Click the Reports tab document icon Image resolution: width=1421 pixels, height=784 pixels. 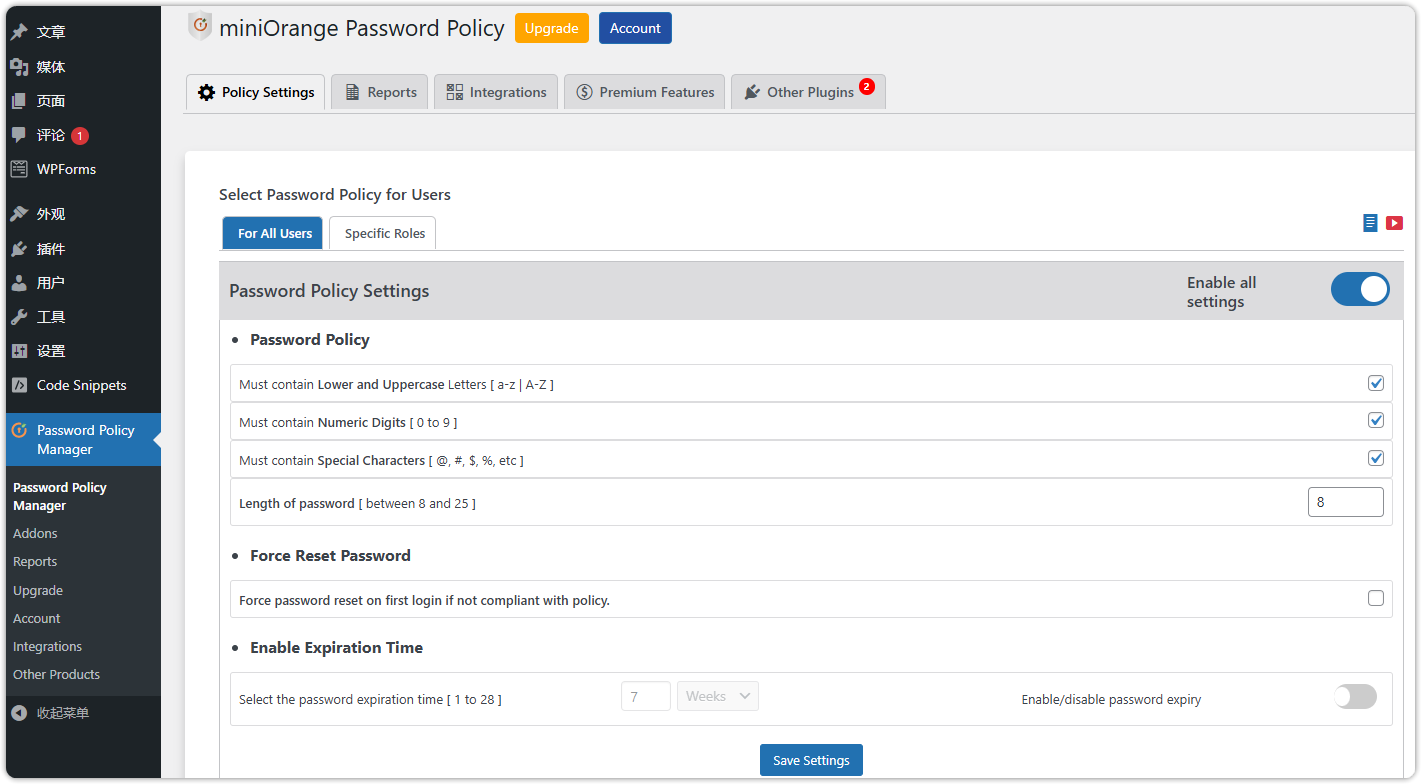pos(352,92)
